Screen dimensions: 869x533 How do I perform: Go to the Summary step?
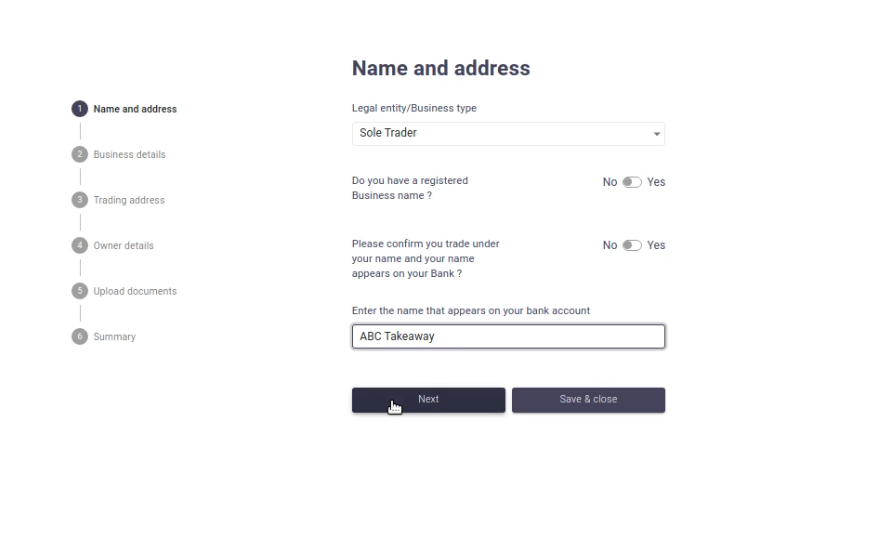point(114,337)
